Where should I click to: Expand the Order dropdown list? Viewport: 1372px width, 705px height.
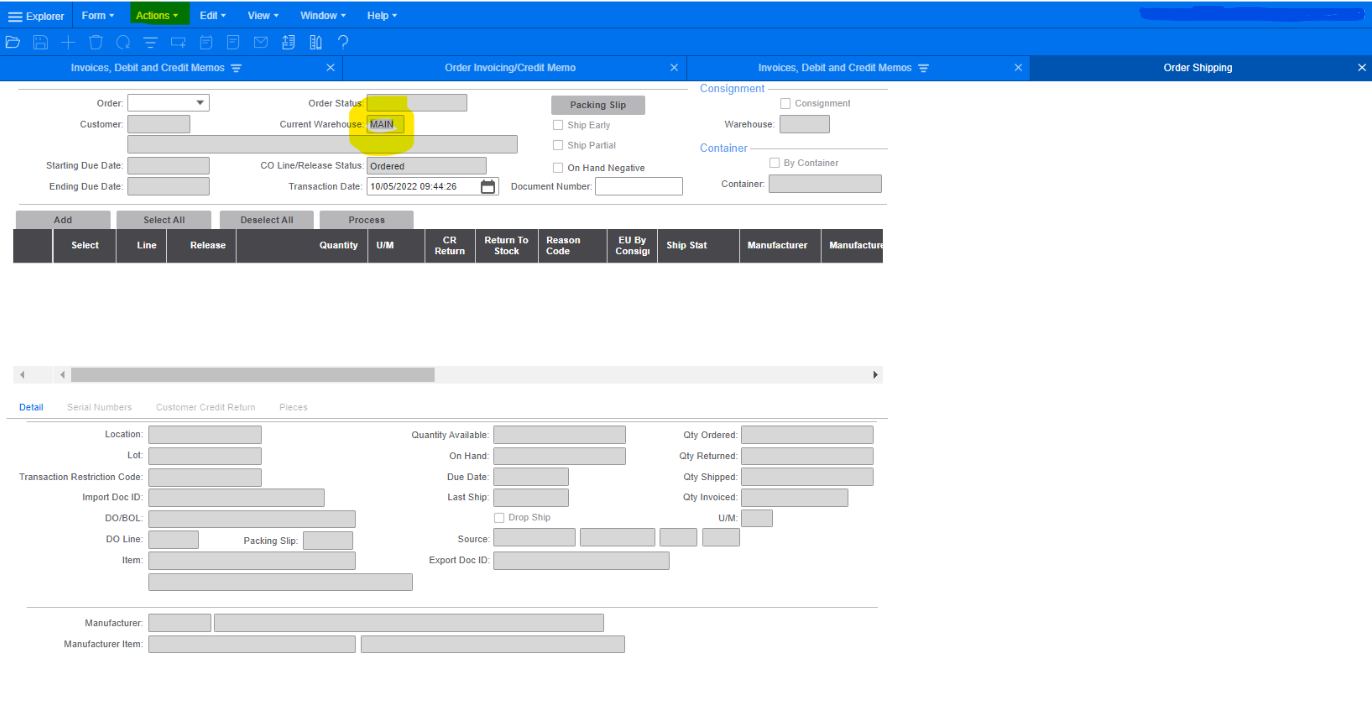point(200,103)
